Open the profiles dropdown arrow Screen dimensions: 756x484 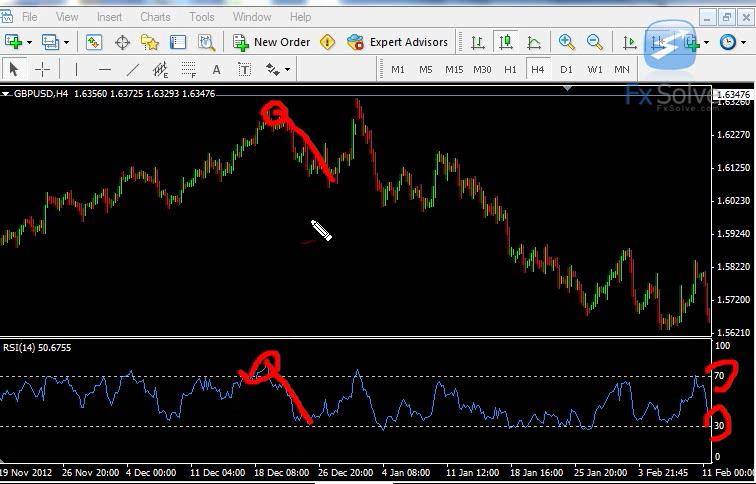(67, 42)
